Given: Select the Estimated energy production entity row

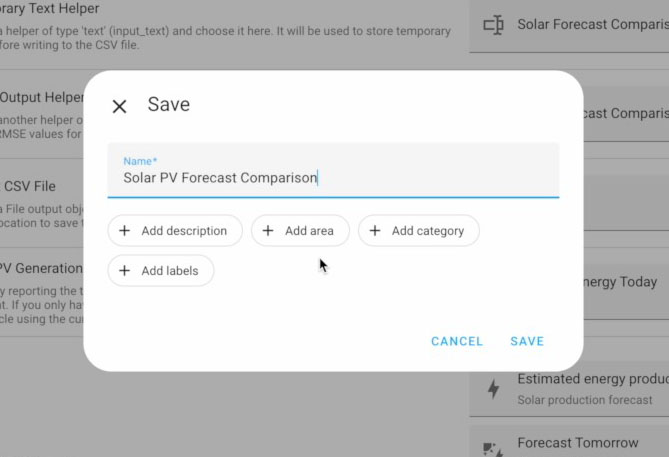Looking at the screenshot, I should (x=569, y=389).
